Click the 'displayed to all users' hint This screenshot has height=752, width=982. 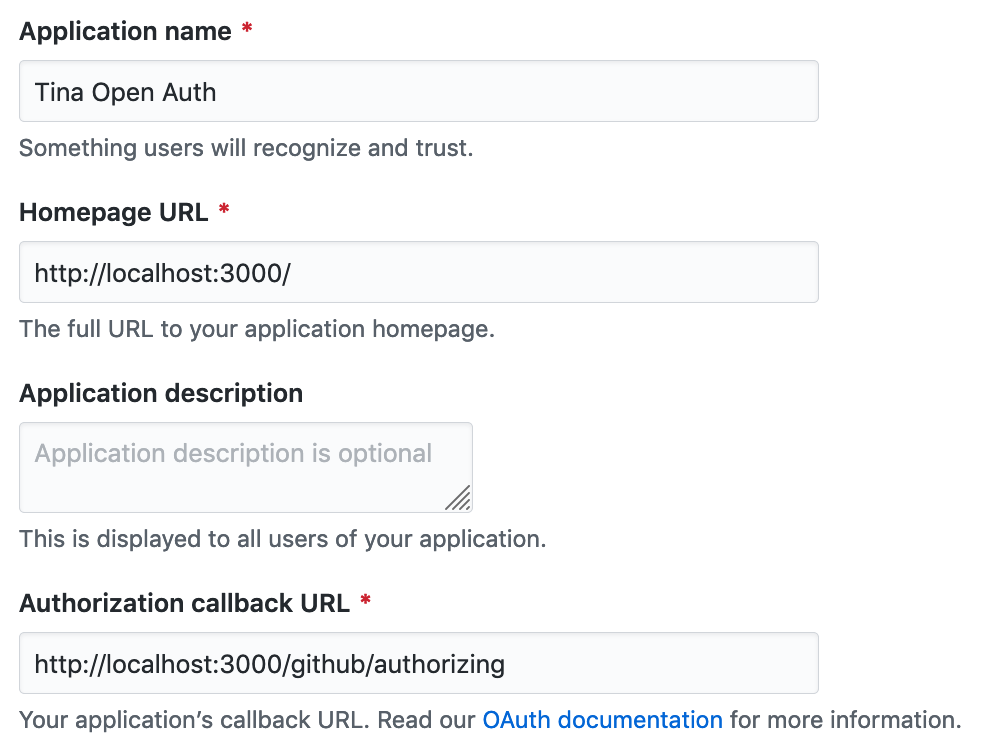(x=282, y=539)
